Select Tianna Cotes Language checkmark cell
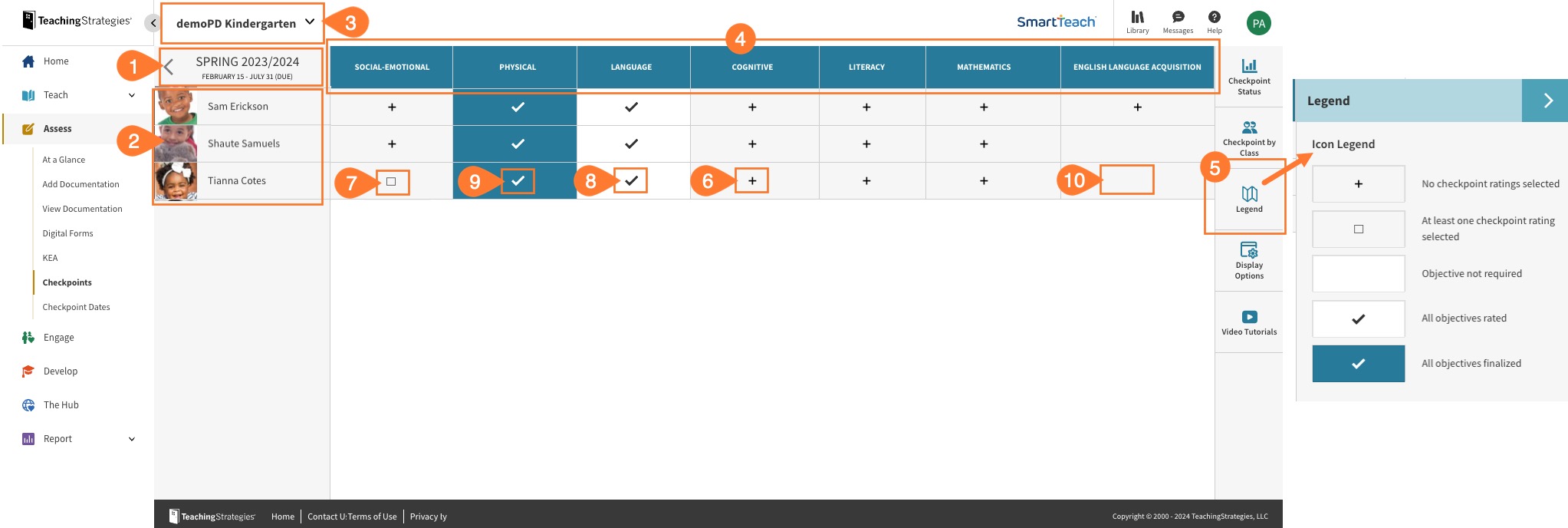Viewport: 1568px width, 528px height. coord(631,181)
